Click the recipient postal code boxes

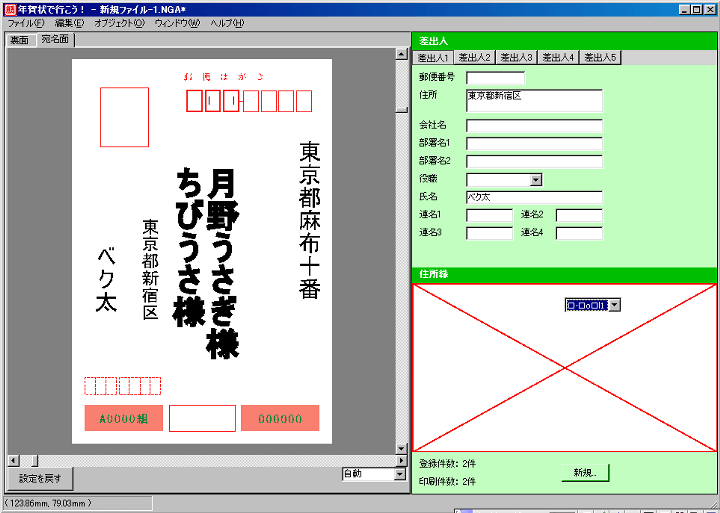(x=249, y=101)
